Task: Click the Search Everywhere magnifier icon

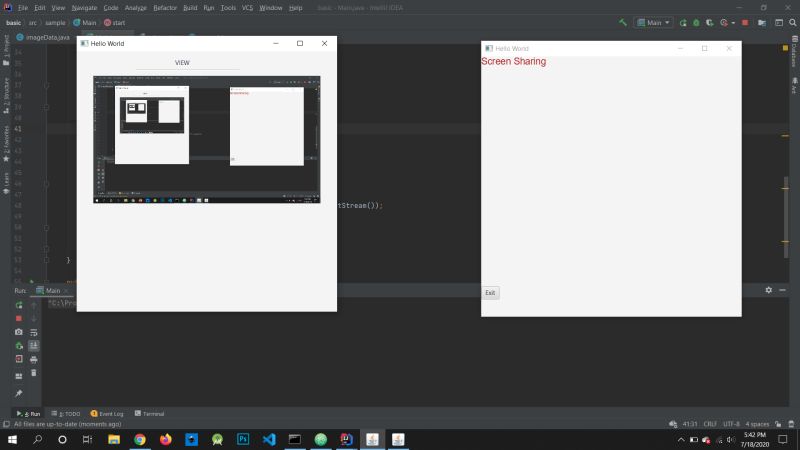Action: click(x=793, y=22)
